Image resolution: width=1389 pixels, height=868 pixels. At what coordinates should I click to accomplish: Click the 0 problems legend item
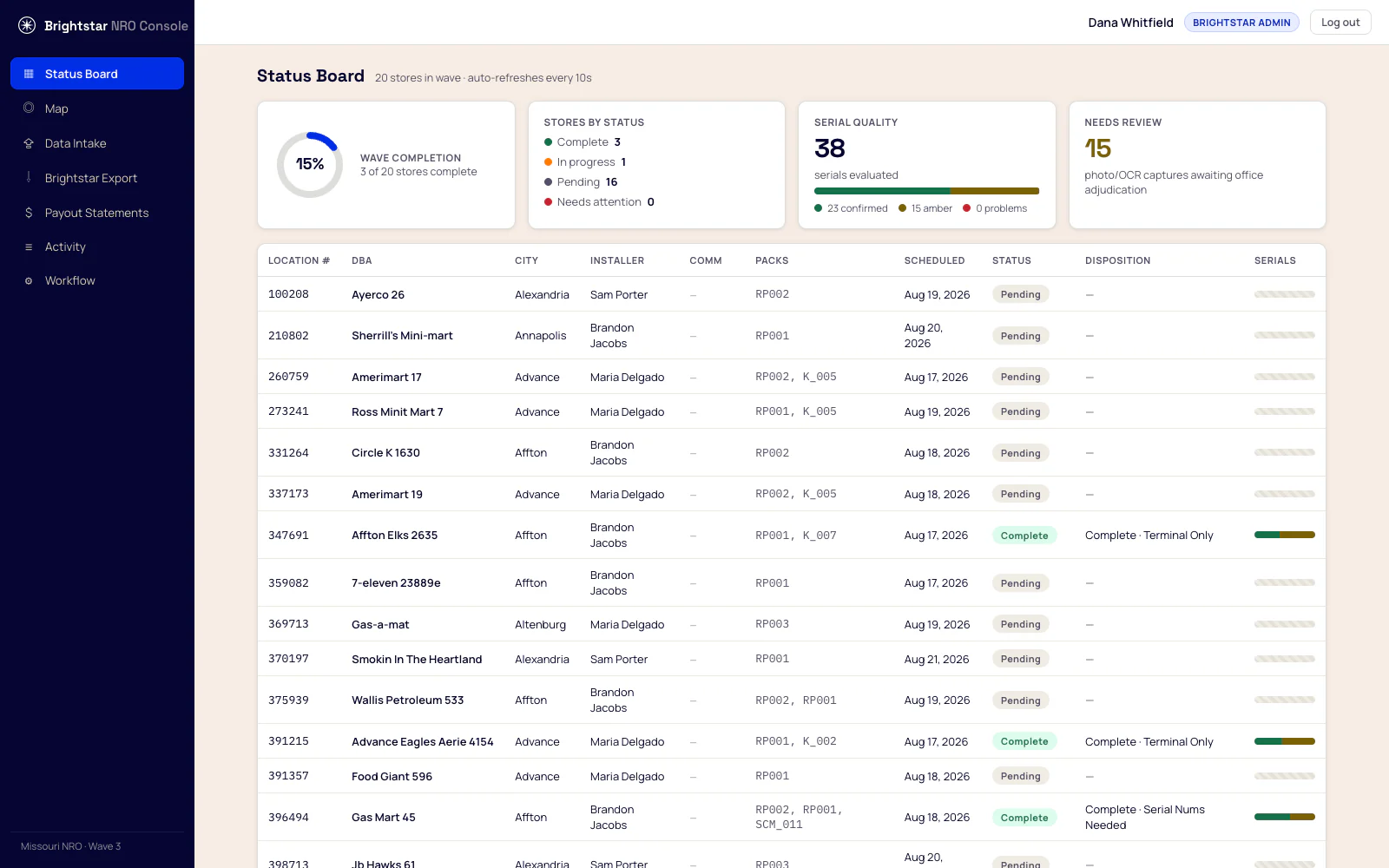coord(995,208)
